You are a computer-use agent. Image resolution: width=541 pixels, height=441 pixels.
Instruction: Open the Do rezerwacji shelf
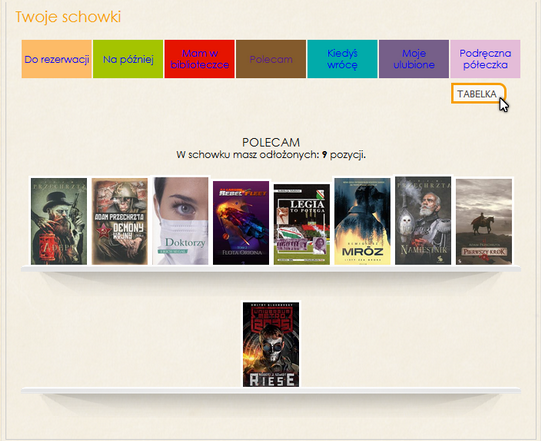click(x=57, y=59)
